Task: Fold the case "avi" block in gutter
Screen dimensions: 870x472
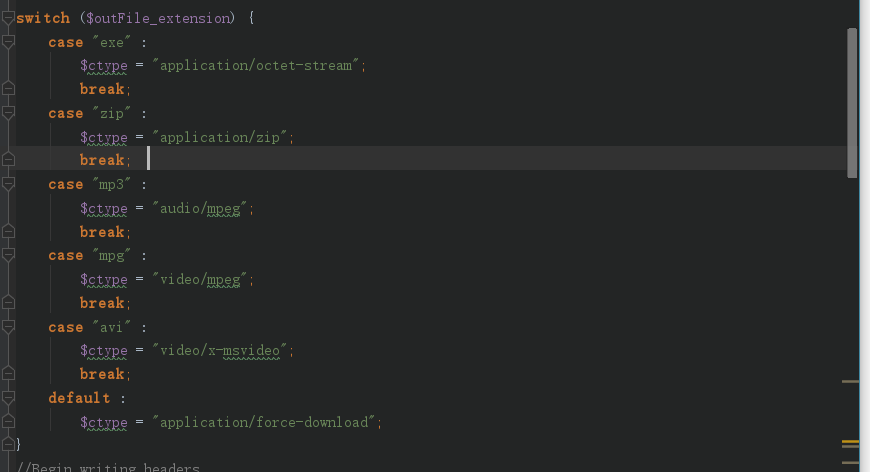Action: (x=8, y=327)
